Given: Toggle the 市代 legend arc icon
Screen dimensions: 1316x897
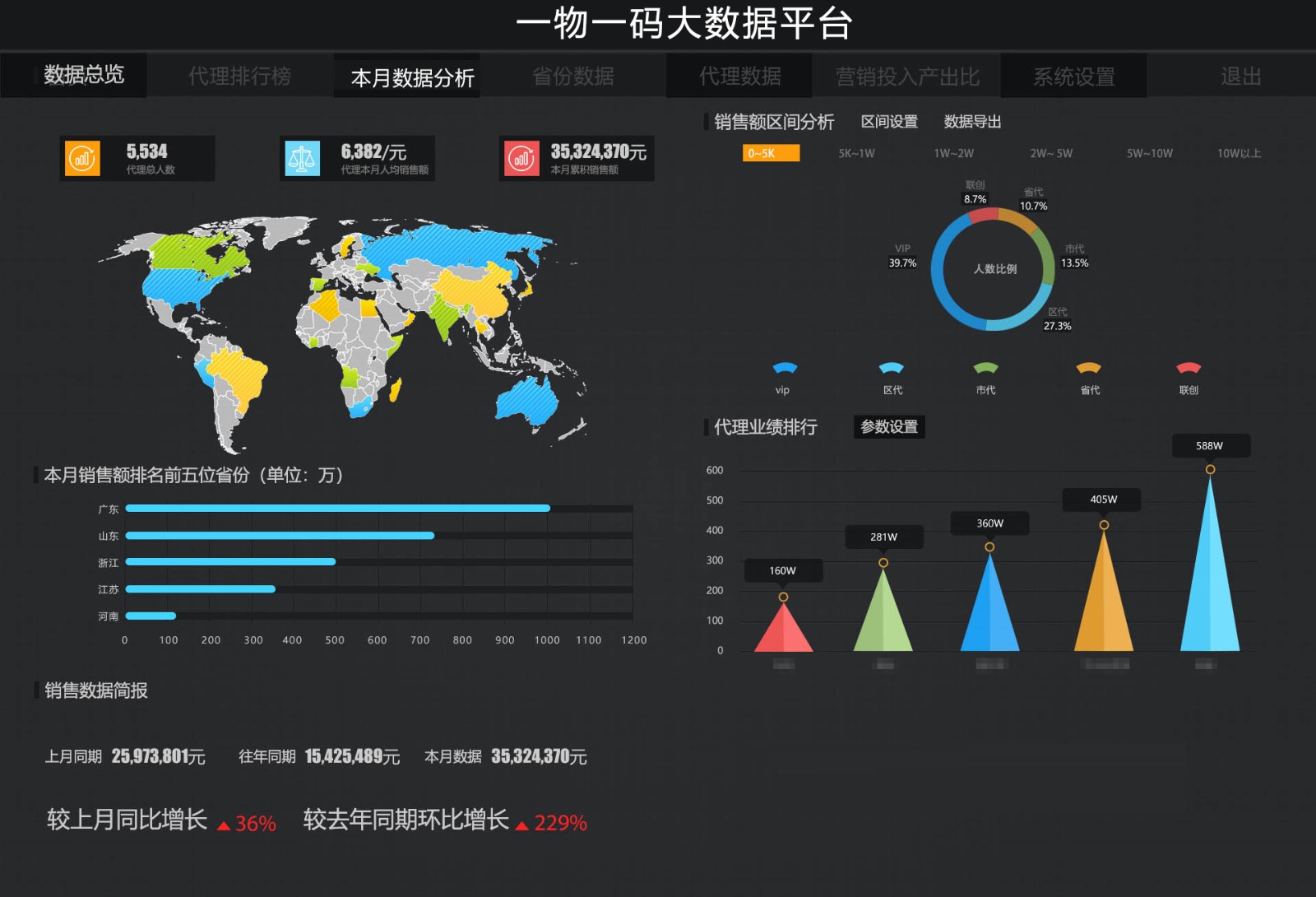Looking at the screenshot, I should tap(985, 369).
